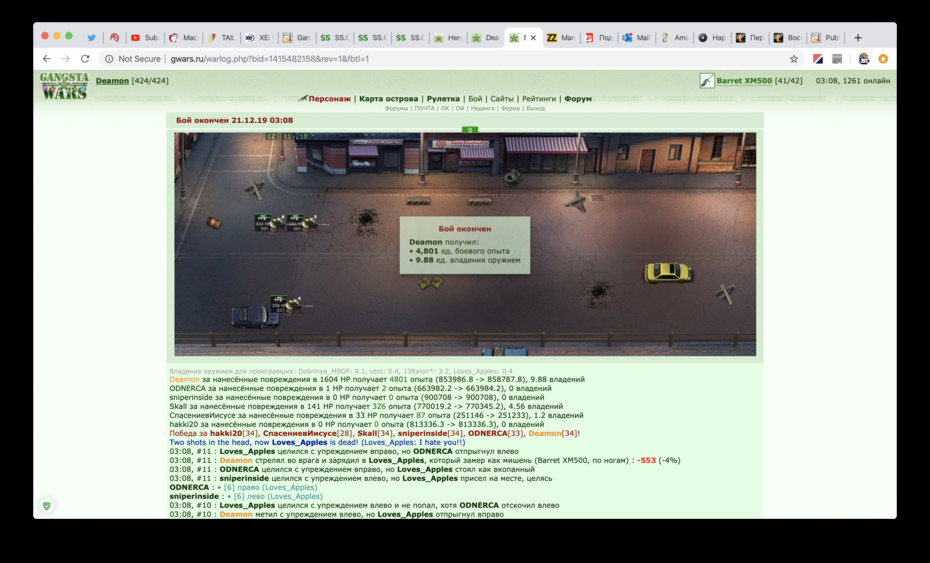The image size is (930, 563).
Task: Bookmark this page with the star
Action: (x=794, y=59)
